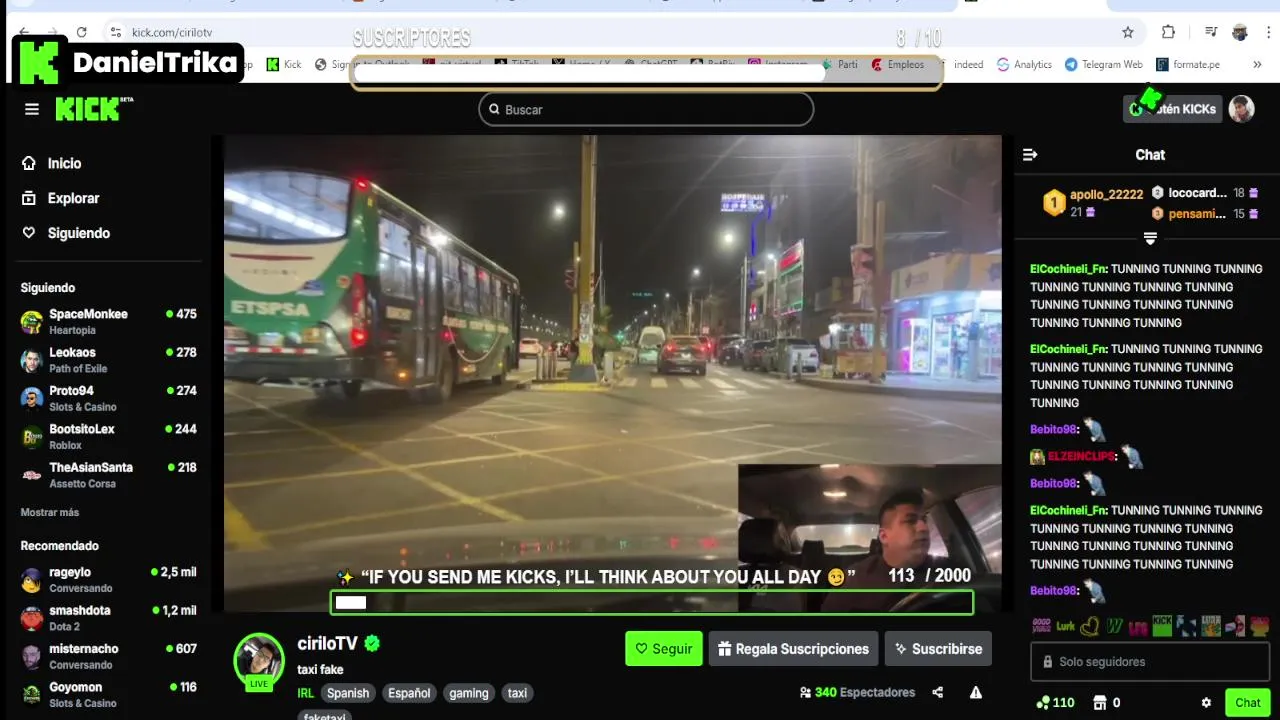1280x720 pixels.
Task: Open rageylo's recommended channel
Action: point(108,579)
